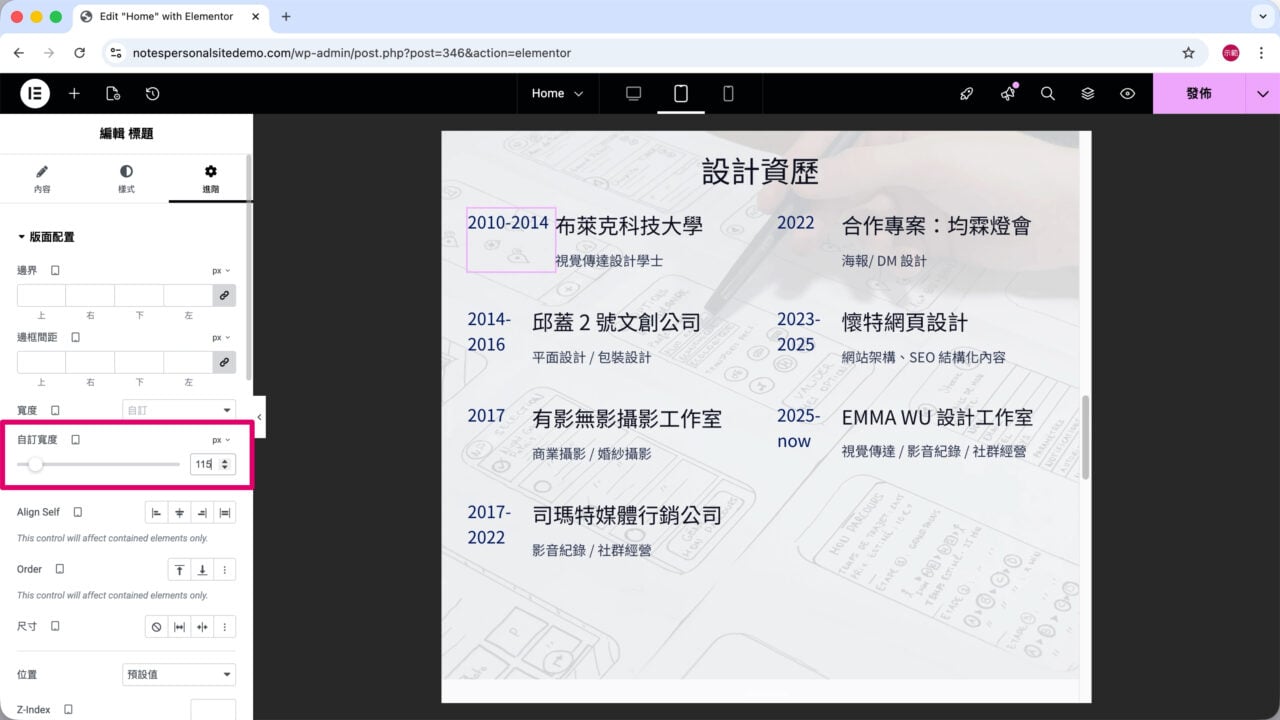
Task: Set Align Self to start
Action: click(x=156, y=512)
